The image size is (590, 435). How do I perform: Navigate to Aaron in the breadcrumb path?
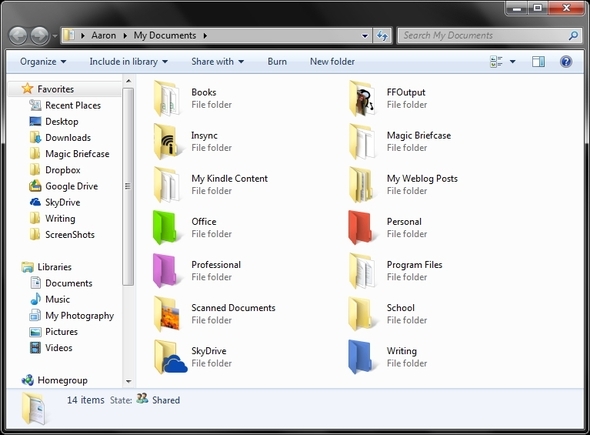coord(103,35)
